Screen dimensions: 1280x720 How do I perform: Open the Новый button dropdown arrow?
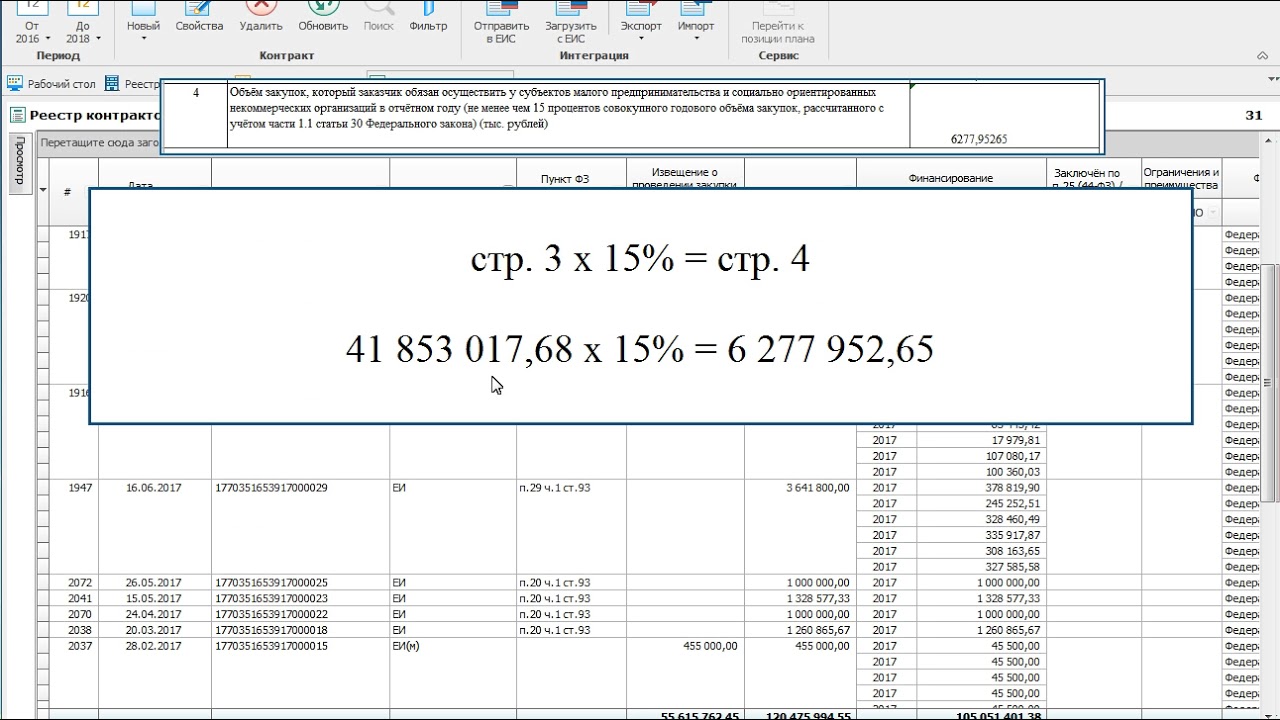144,39
